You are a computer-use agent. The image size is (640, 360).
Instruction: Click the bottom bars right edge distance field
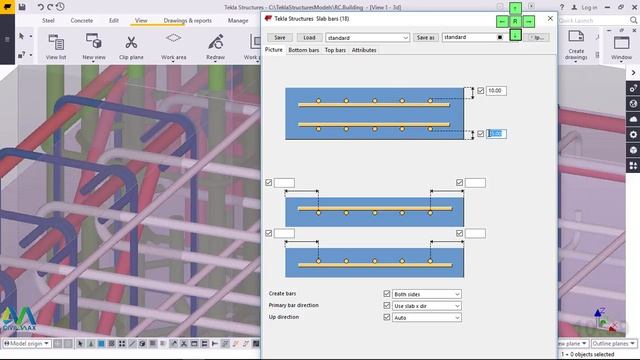click(476, 233)
